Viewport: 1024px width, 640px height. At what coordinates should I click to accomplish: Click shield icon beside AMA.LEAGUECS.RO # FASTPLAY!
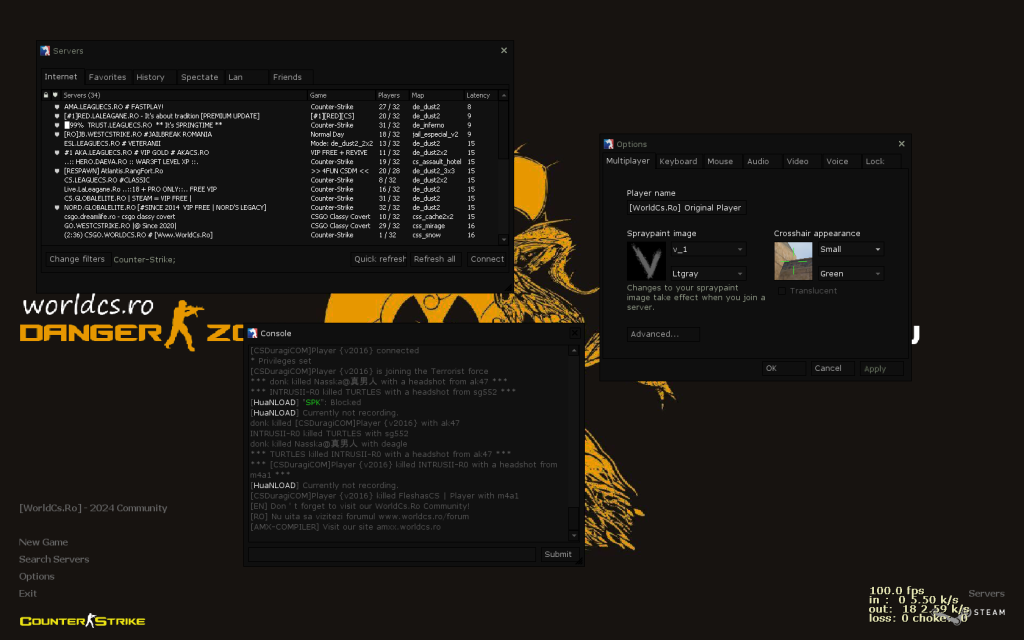57,106
